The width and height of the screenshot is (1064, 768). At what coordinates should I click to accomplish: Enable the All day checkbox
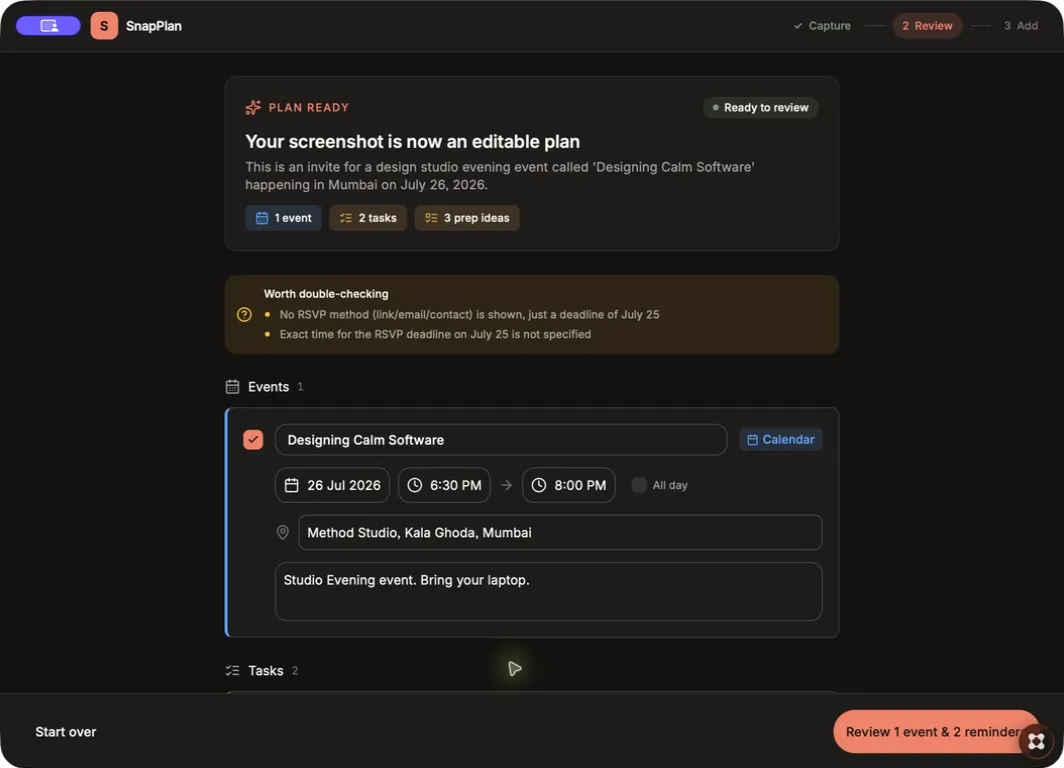point(639,485)
